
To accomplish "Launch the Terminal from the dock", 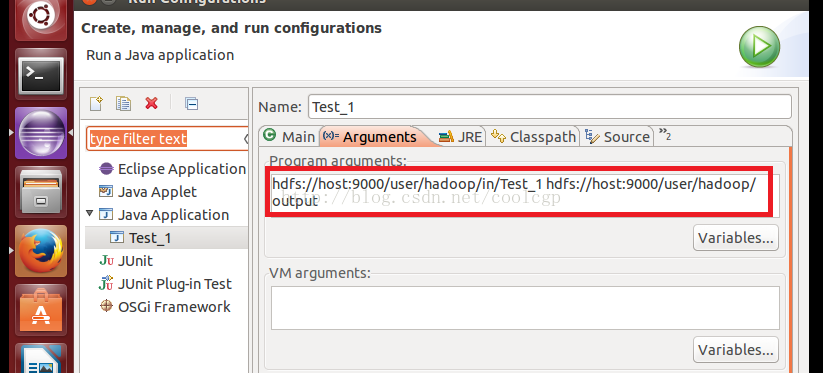I will tap(41, 74).
